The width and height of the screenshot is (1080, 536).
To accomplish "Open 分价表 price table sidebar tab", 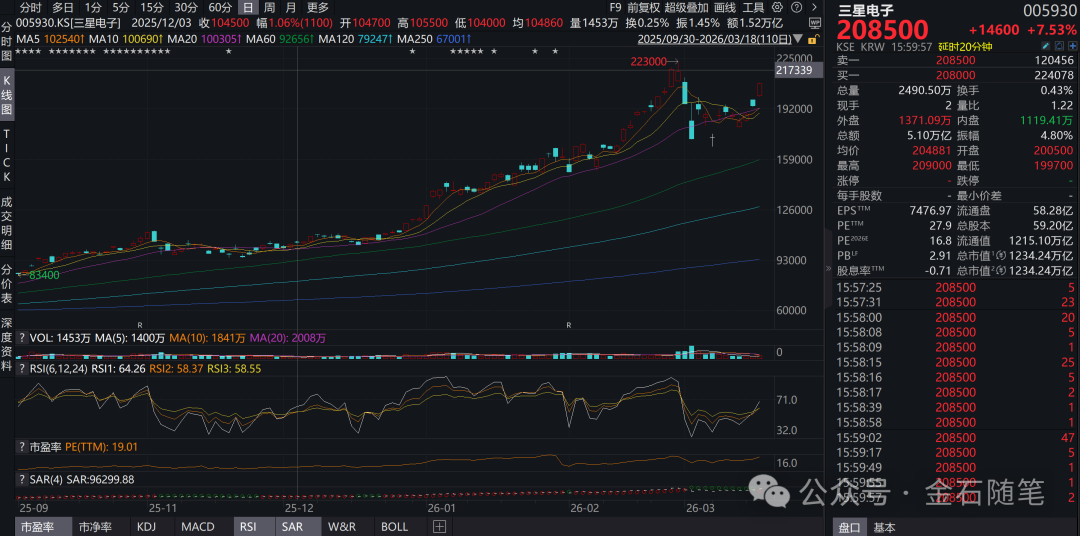I will coord(7,283).
